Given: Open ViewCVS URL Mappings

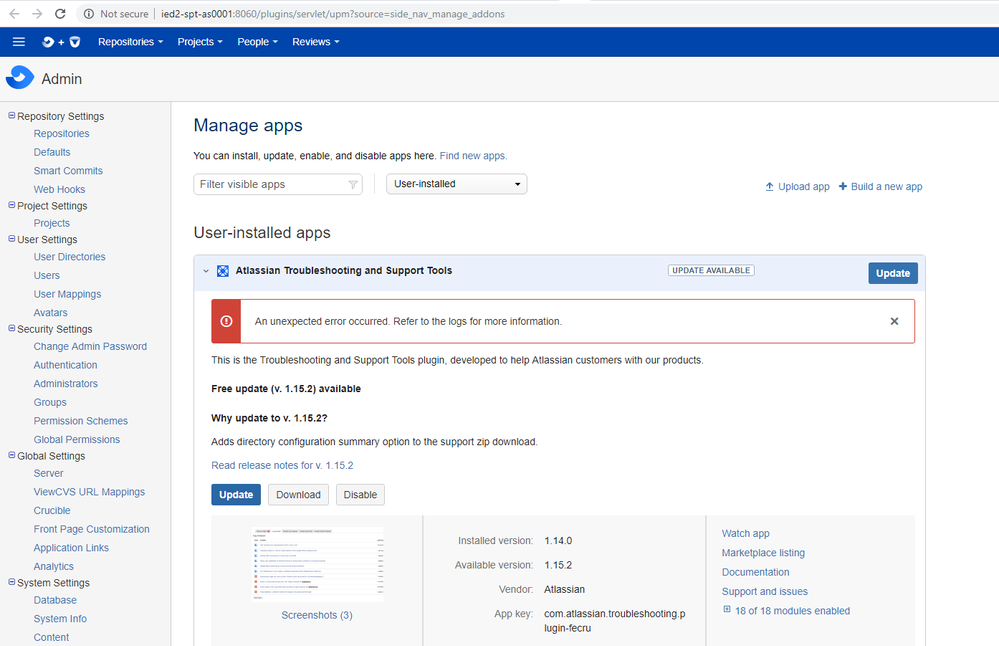Looking at the screenshot, I should point(89,492).
